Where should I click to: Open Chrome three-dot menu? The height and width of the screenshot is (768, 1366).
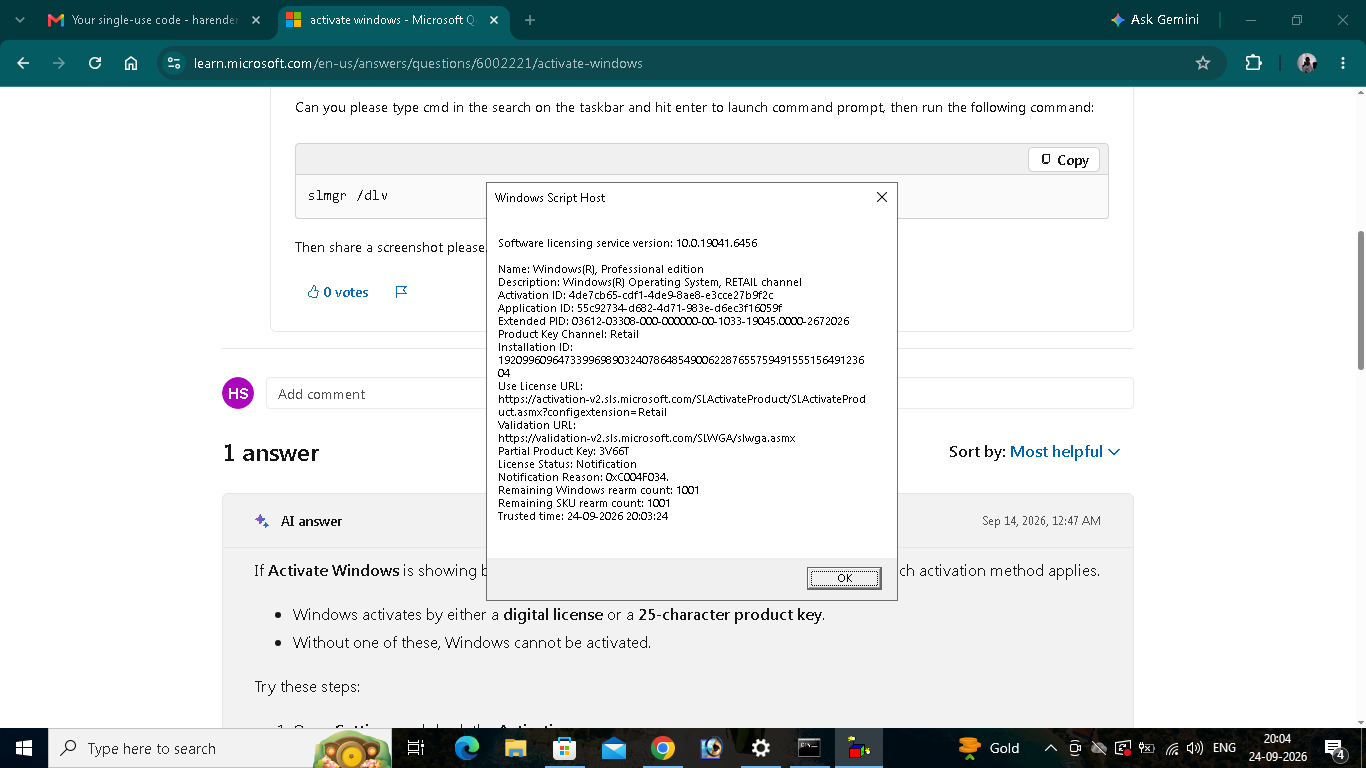pos(1342,63)
